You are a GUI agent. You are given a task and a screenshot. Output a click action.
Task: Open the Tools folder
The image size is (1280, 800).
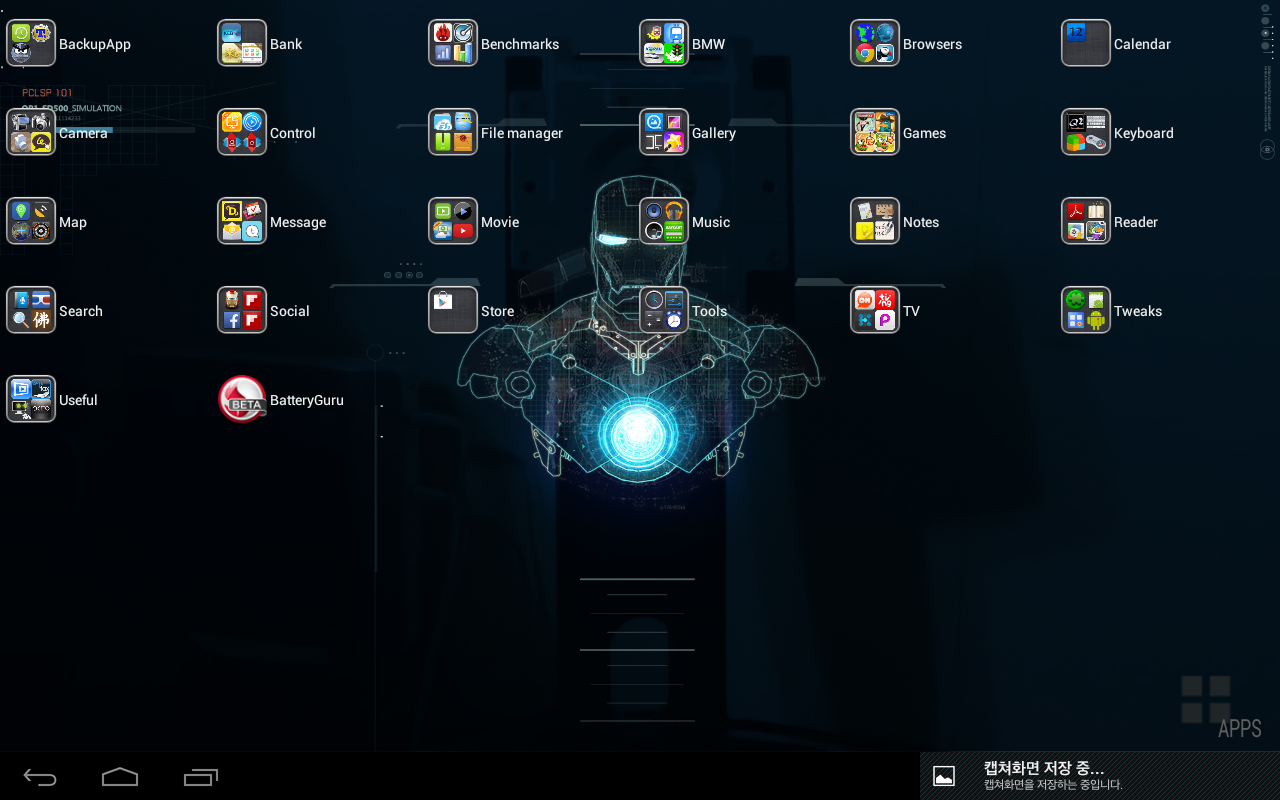pyautogui.click(x=664, y=310)
